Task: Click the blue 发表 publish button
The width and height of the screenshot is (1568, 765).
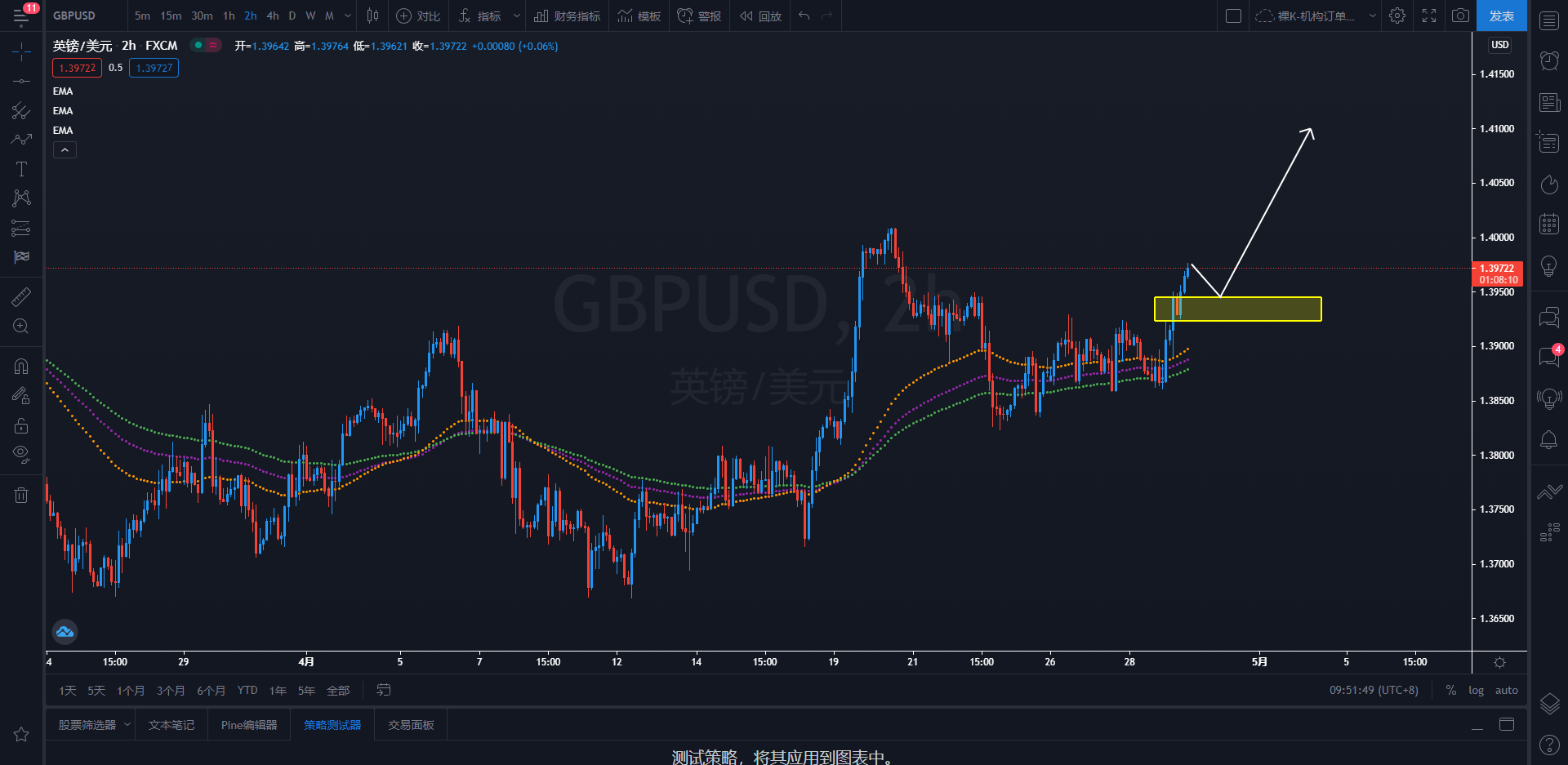Action: coord(1501,16)
